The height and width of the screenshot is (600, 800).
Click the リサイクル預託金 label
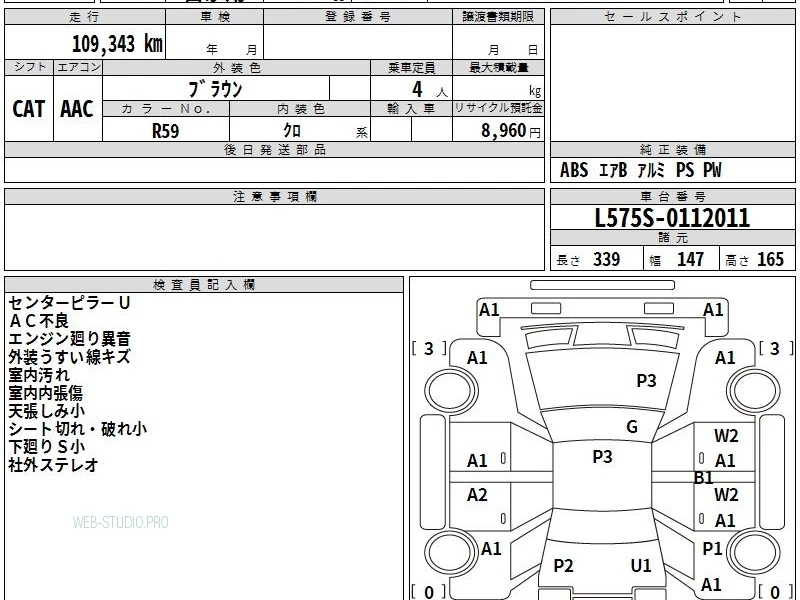[498, 109]
